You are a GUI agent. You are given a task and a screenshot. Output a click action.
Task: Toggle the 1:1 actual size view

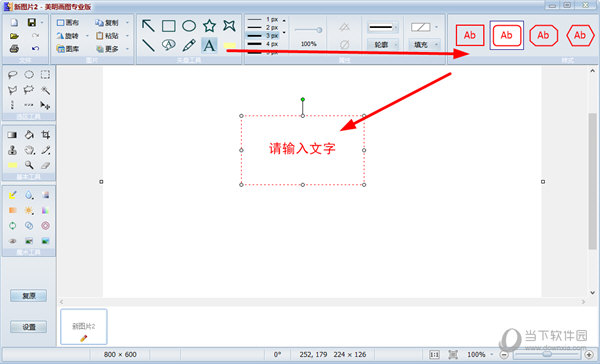434,355
